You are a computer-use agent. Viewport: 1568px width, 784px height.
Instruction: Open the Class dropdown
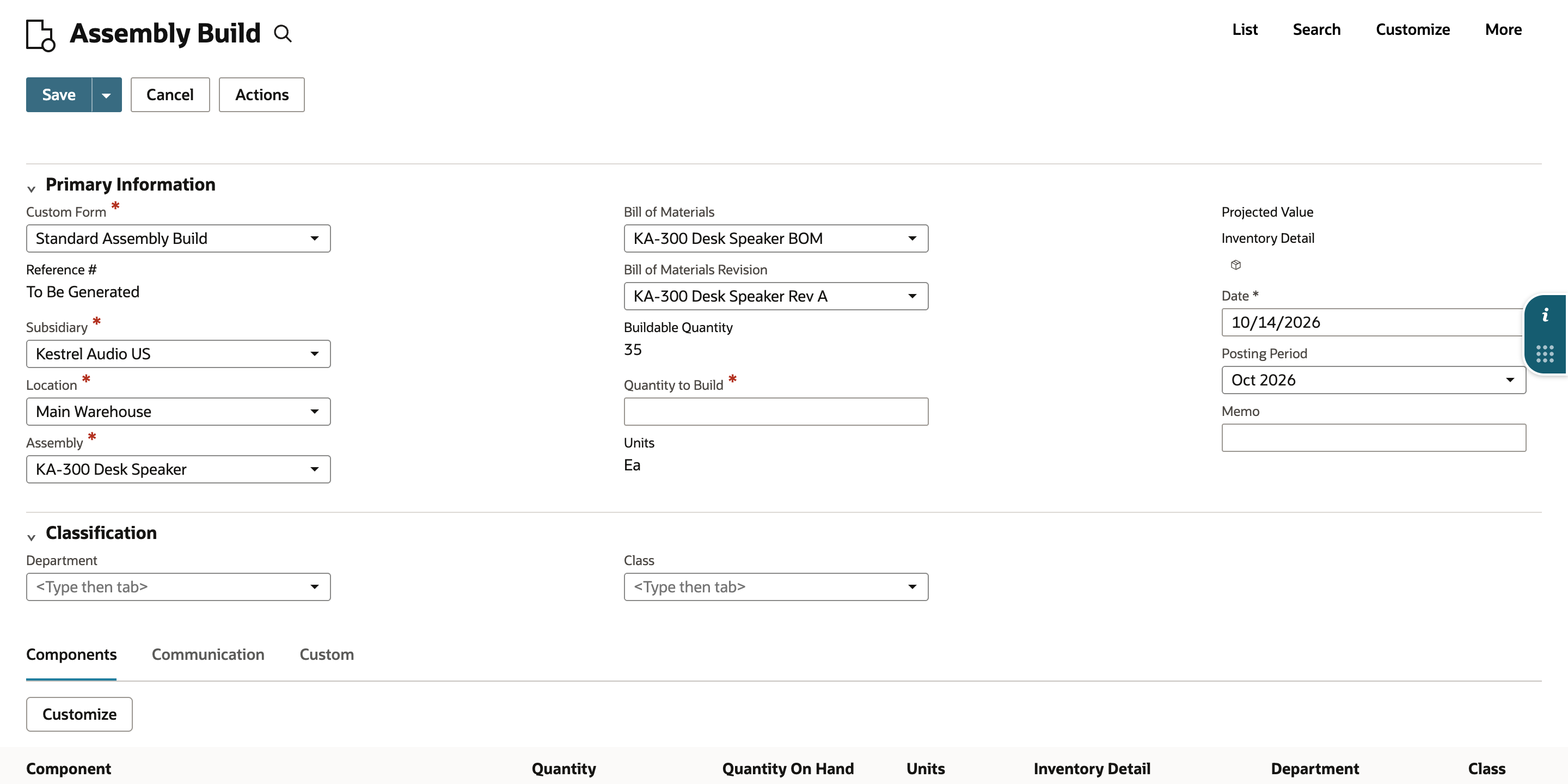(776, 587)
